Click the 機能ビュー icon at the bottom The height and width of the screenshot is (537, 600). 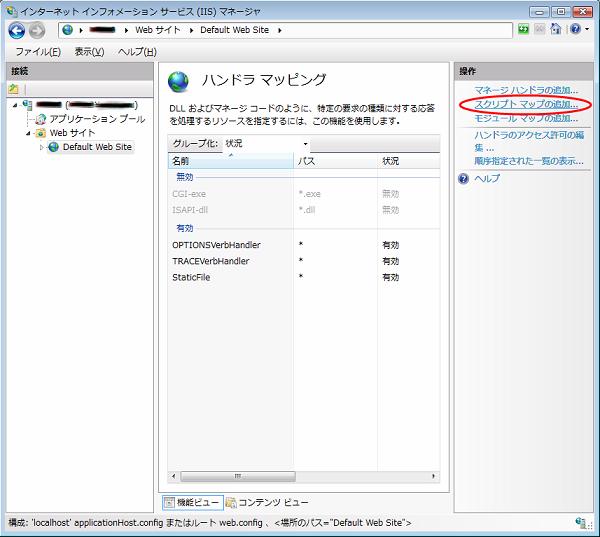(170, 503)
